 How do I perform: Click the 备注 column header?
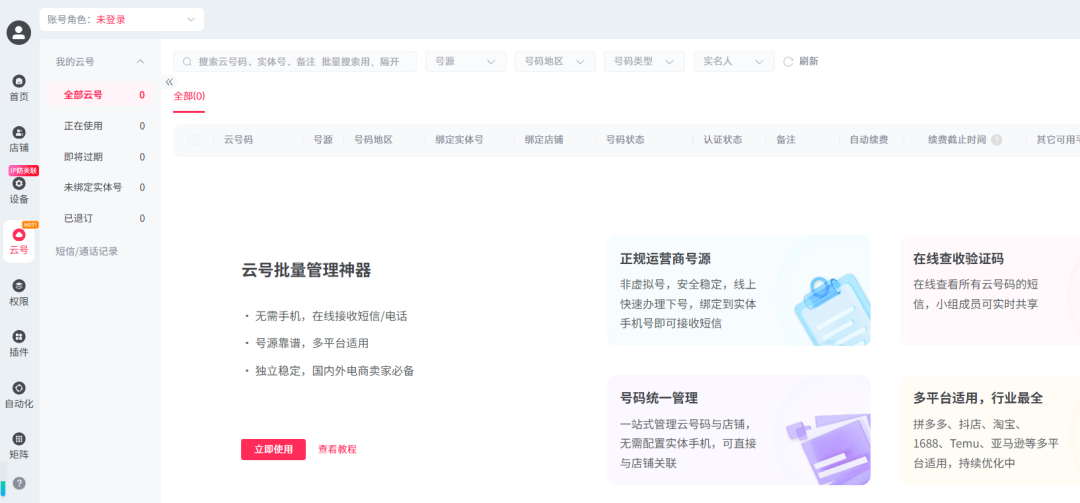click(786, 140)
